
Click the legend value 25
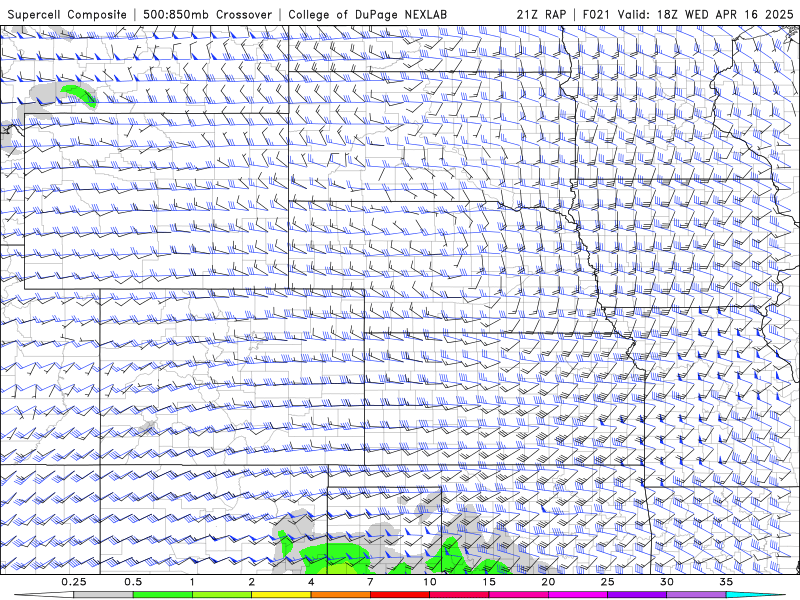pos(607,582)
